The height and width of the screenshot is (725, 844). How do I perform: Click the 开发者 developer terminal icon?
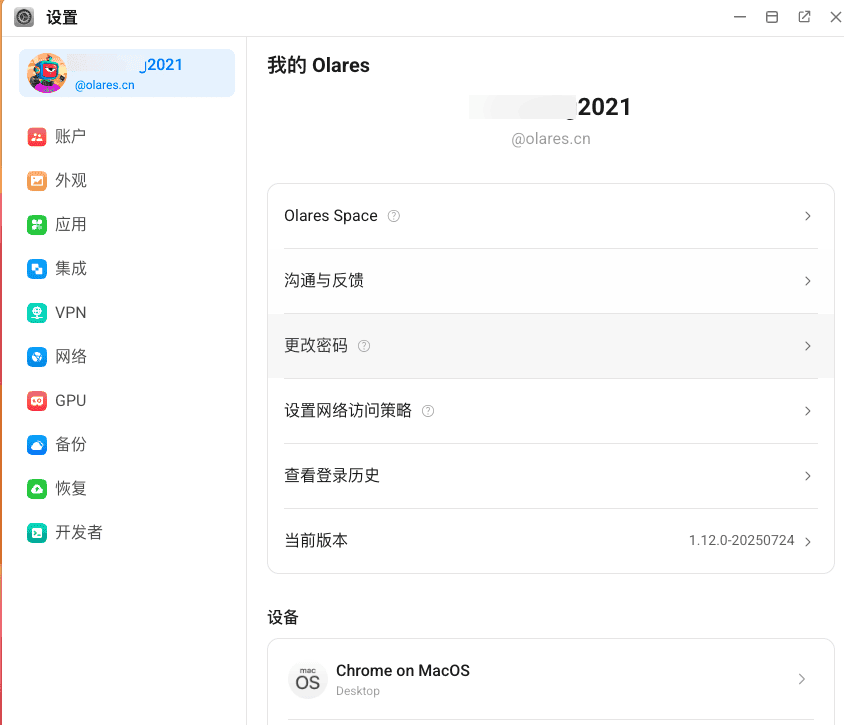37,533
